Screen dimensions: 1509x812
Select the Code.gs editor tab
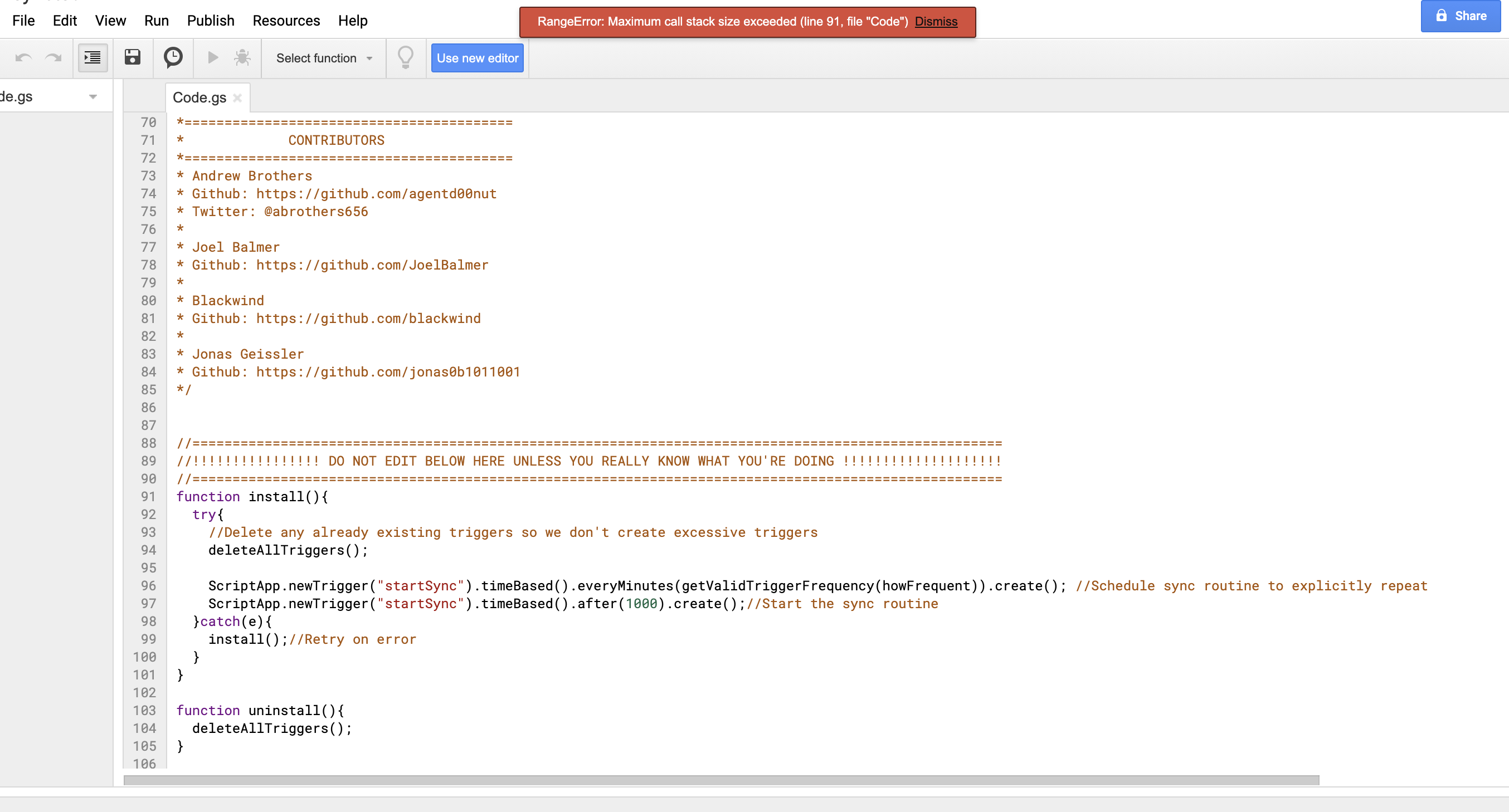[199, 97]
